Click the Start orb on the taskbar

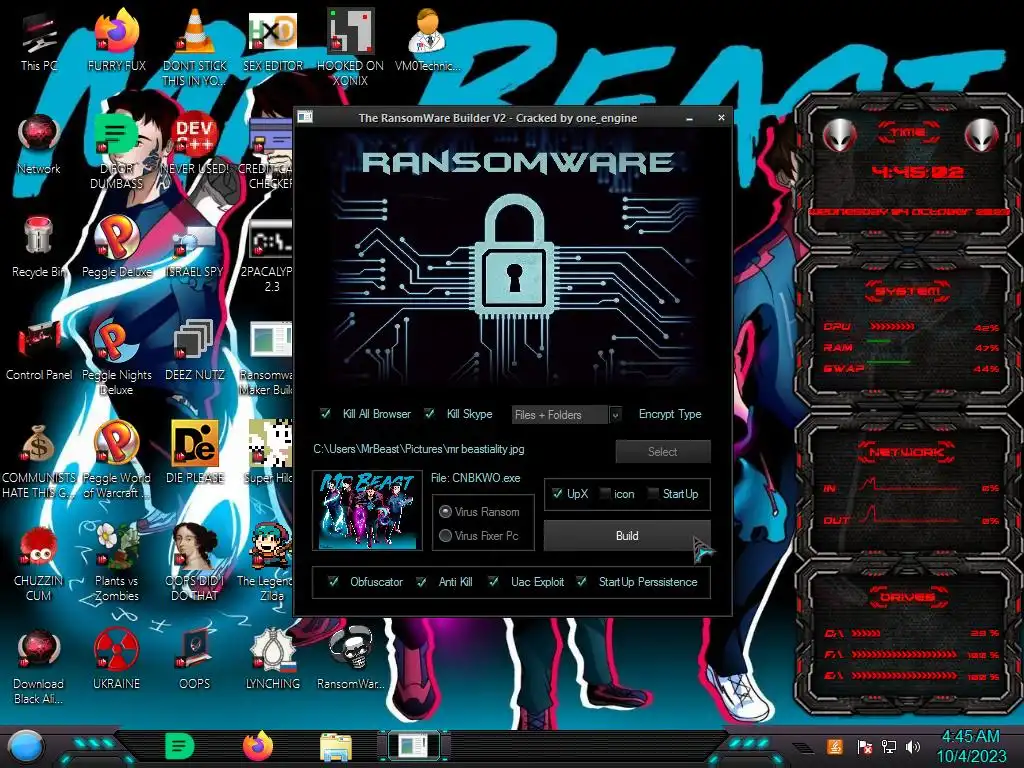click(25, 747)
